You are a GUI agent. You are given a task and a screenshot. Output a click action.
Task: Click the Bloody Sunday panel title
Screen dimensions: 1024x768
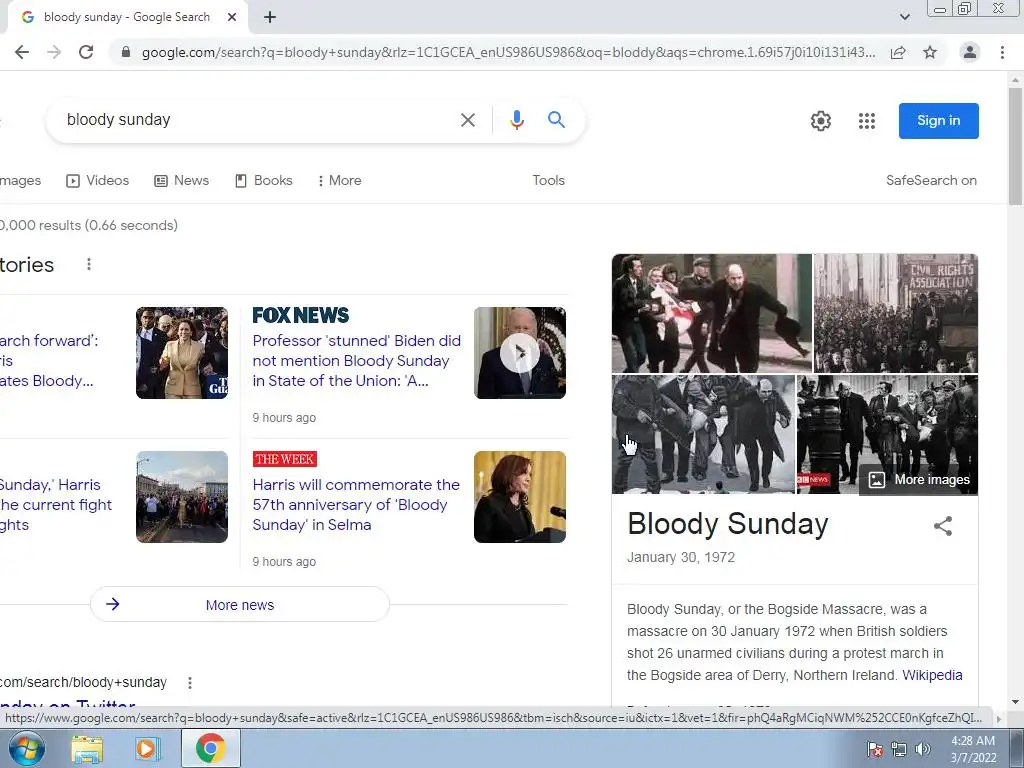728,524
